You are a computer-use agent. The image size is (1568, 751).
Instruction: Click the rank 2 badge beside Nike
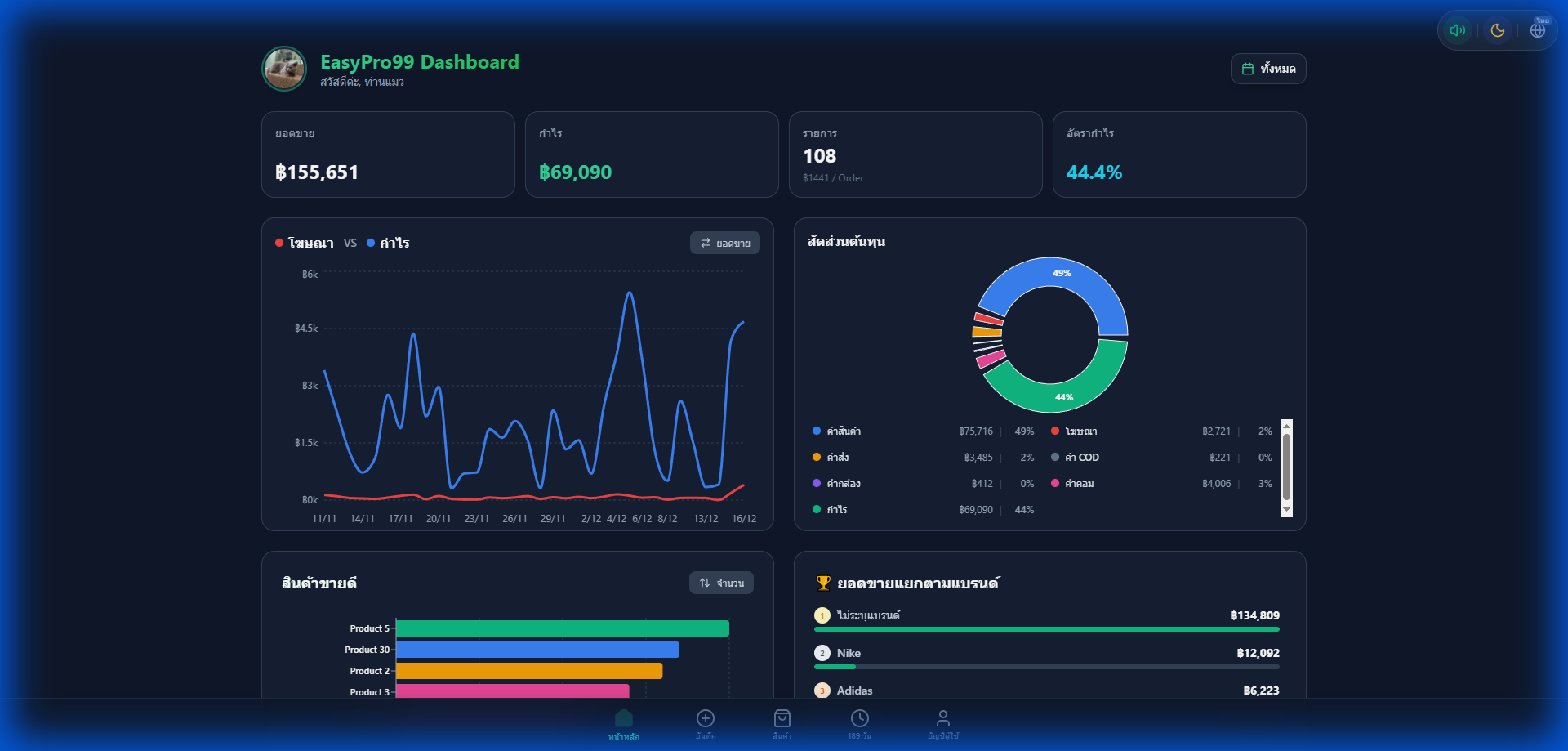coord(822,653)
